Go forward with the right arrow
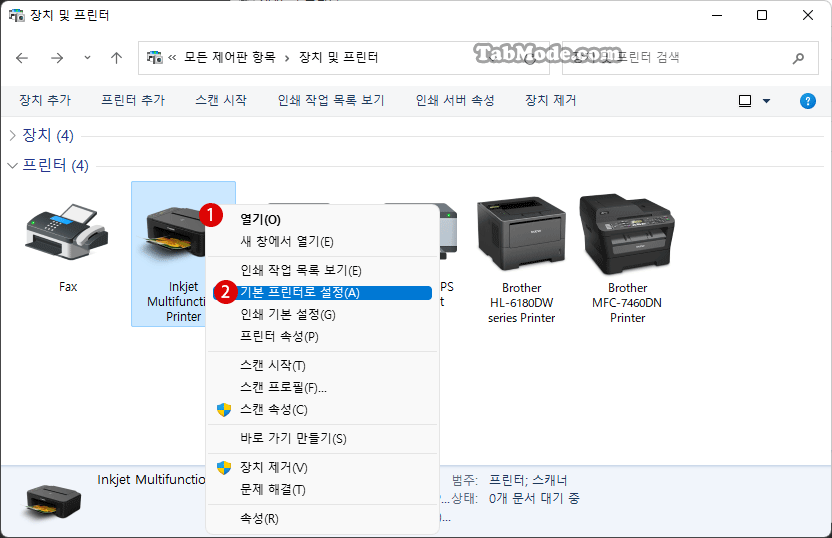 [57, 58]
